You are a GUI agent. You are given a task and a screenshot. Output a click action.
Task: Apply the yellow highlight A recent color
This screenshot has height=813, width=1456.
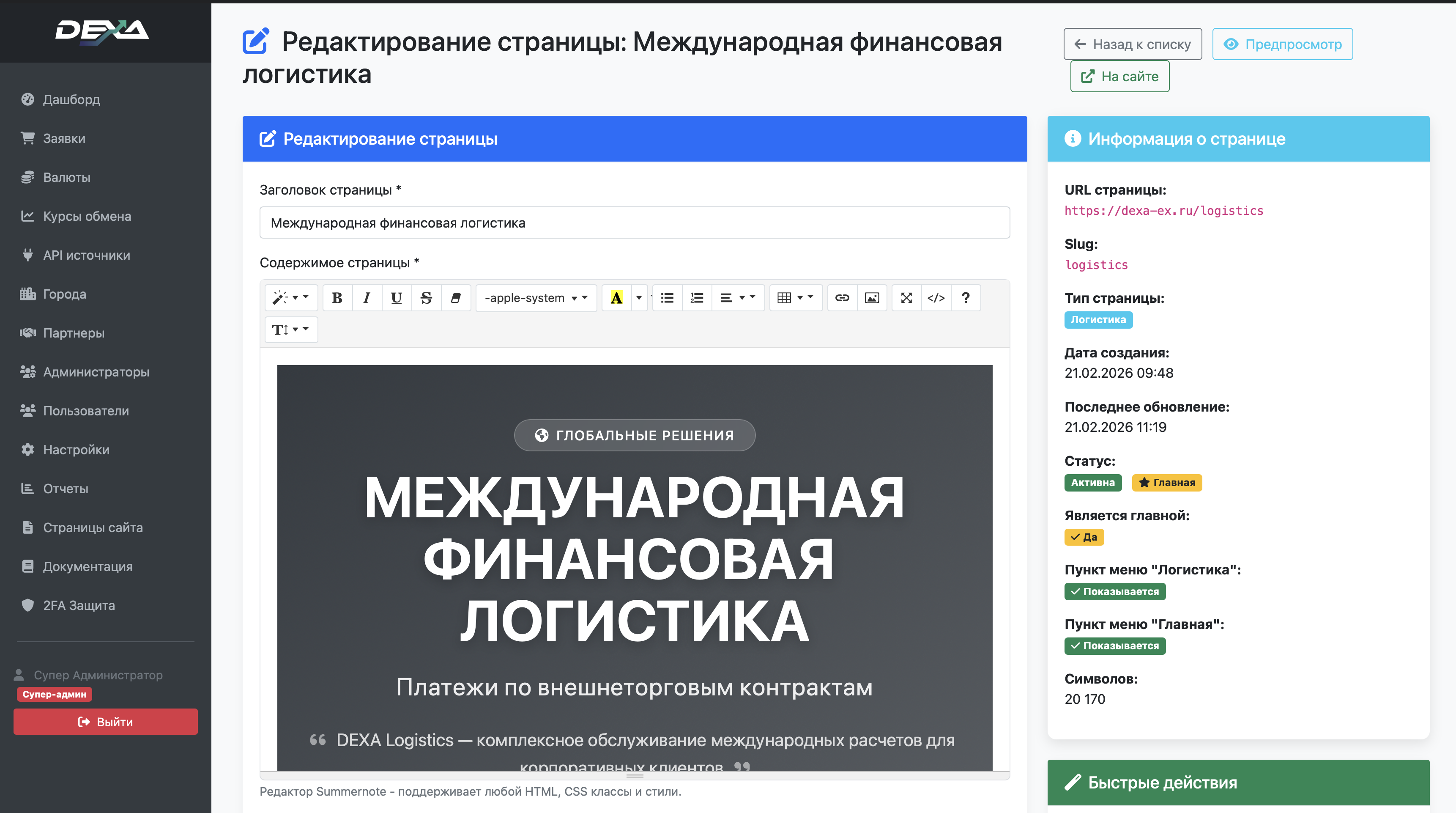tap(616, 298)
